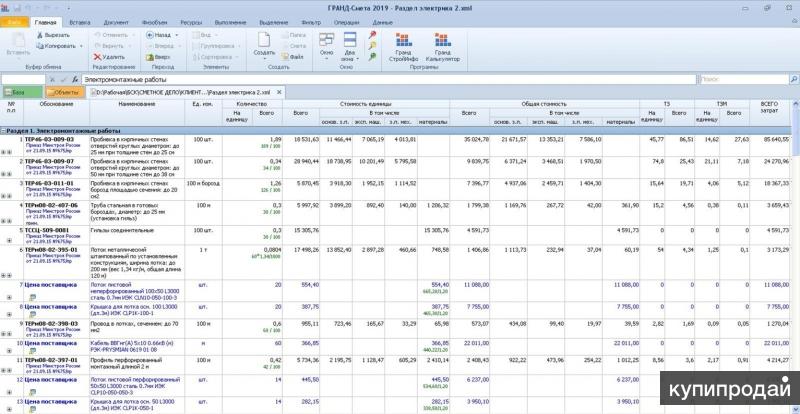The image size is (800, 414).
Task: Click total cost value 35 024,78
Action: coord(476,139)
